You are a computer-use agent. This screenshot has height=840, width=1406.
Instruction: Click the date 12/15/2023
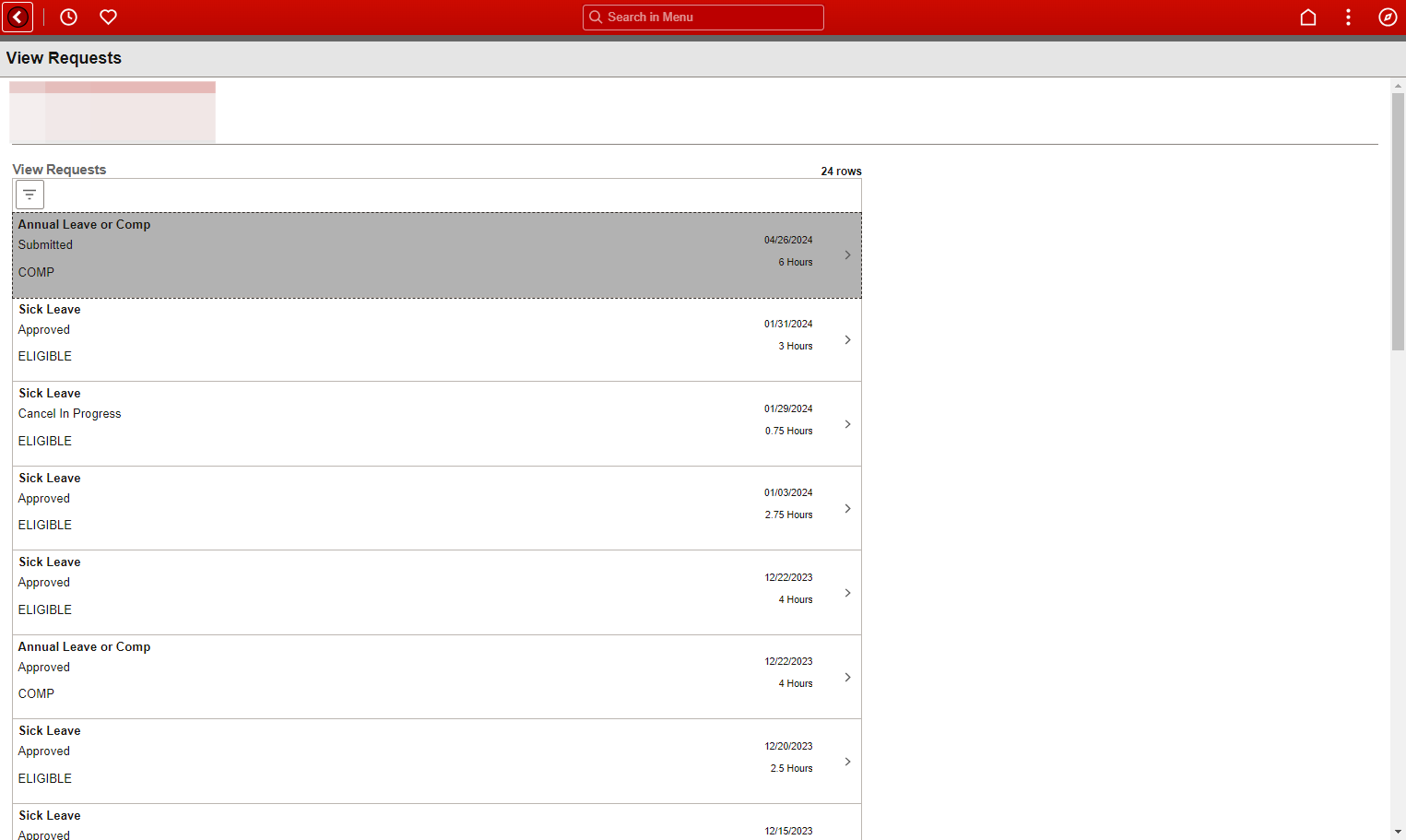coord(788,831)
